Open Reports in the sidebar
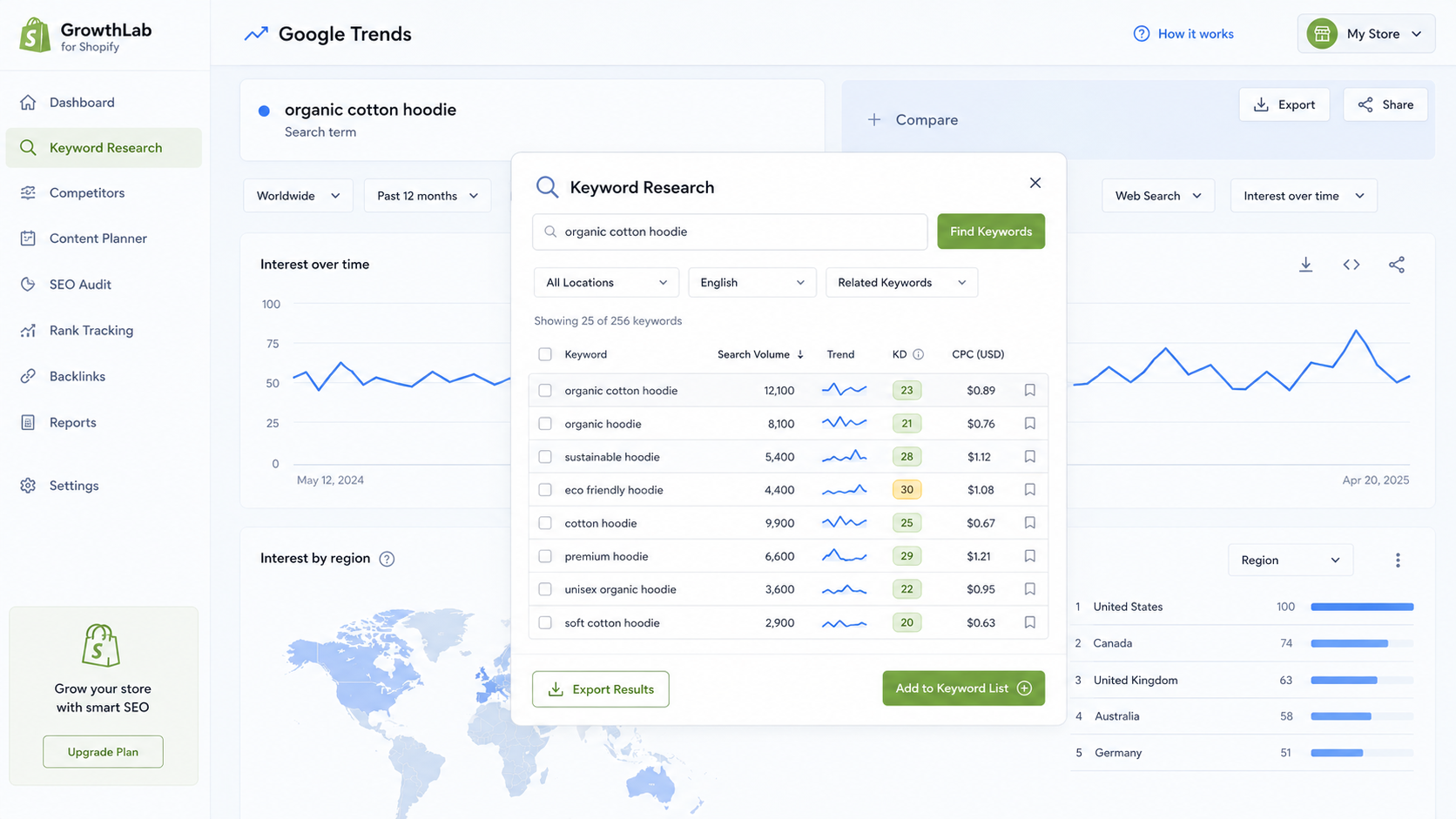The image size is (1456, 819). click(x=104, y=422)
